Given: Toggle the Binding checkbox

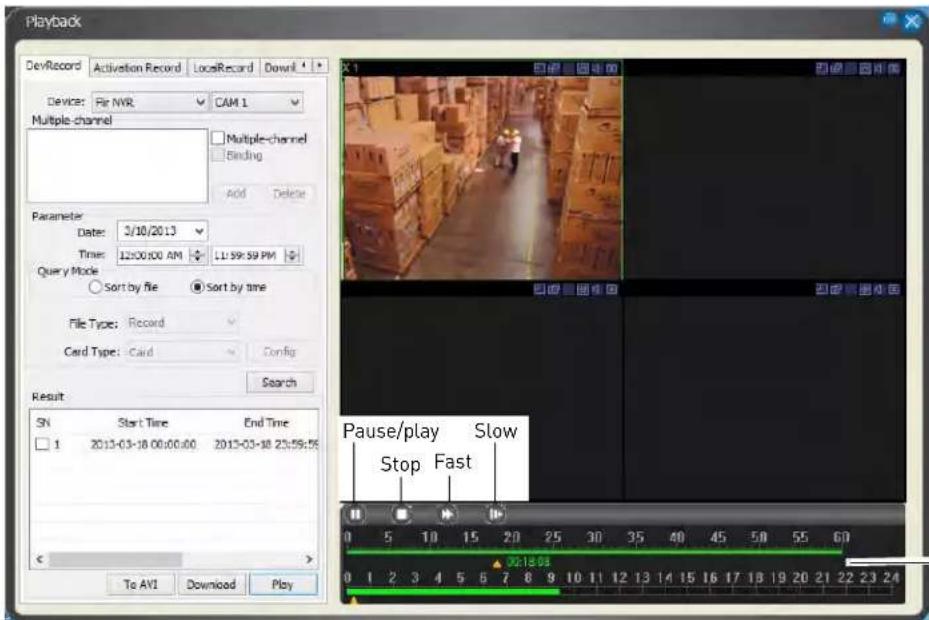Looking at the screenshot, I should tap(218, 155).
